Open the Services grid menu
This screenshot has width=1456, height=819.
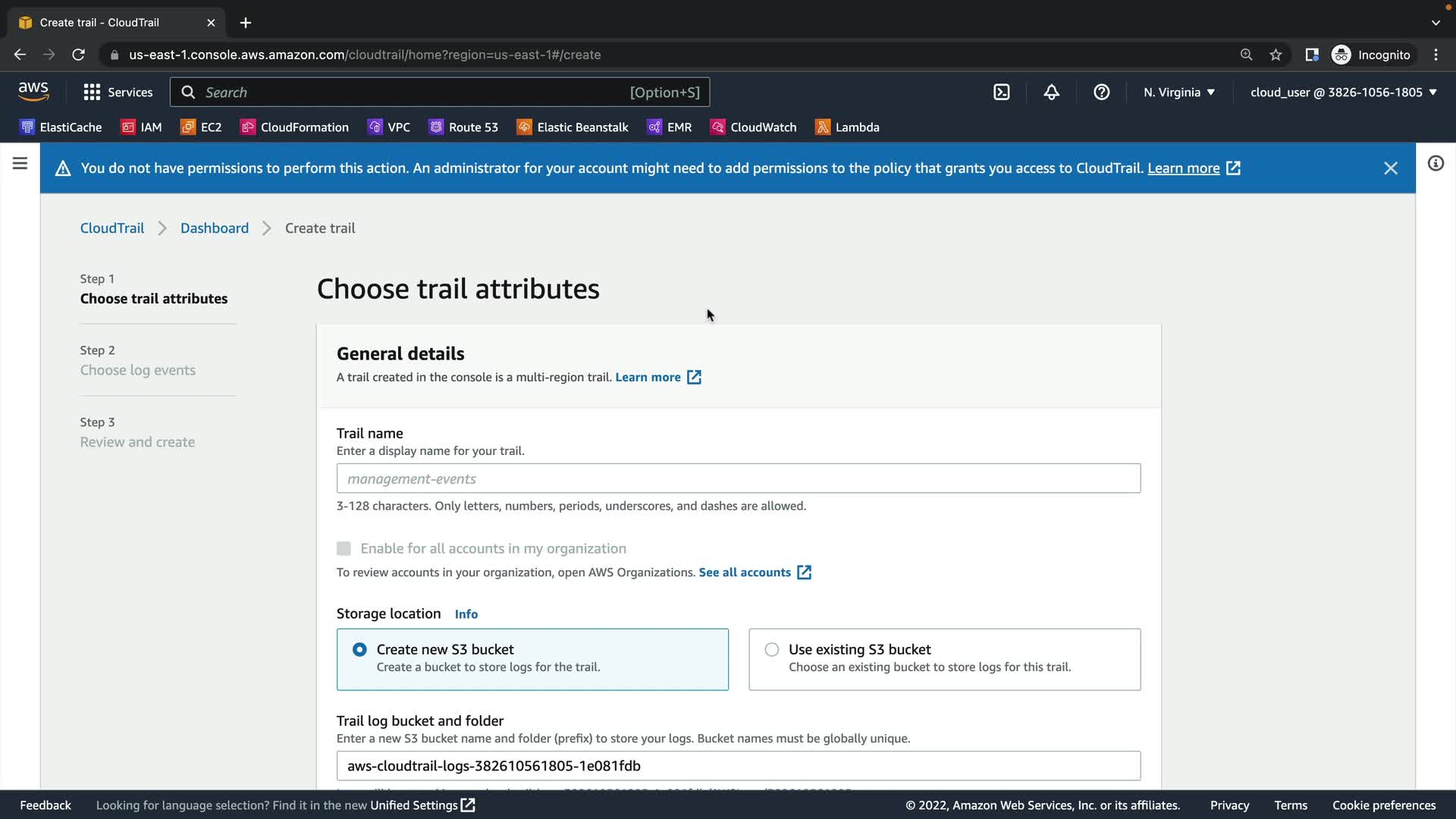[118, 93]
